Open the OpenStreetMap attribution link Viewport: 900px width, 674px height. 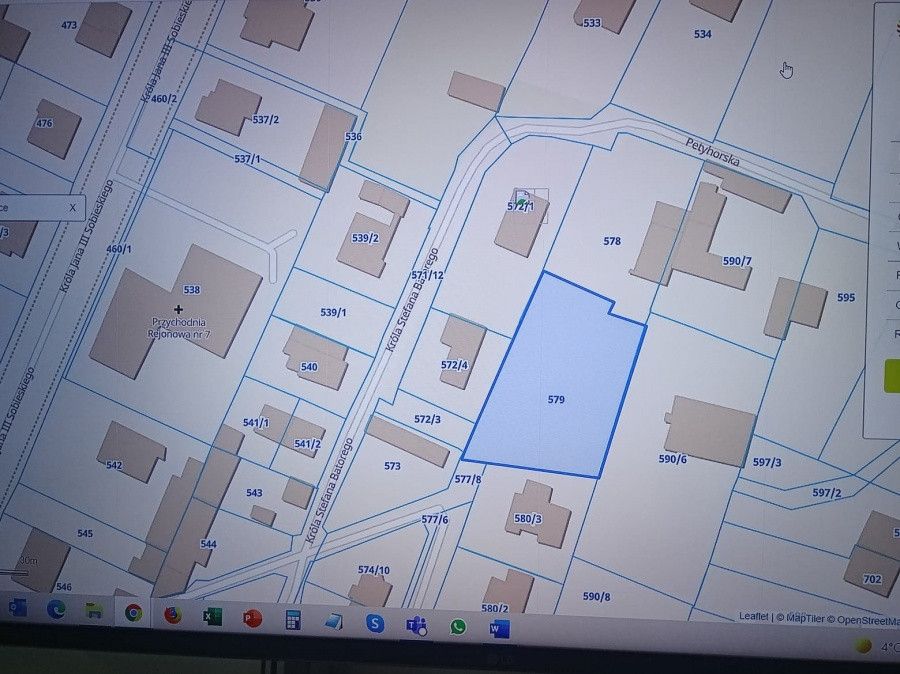pos(868,620)
